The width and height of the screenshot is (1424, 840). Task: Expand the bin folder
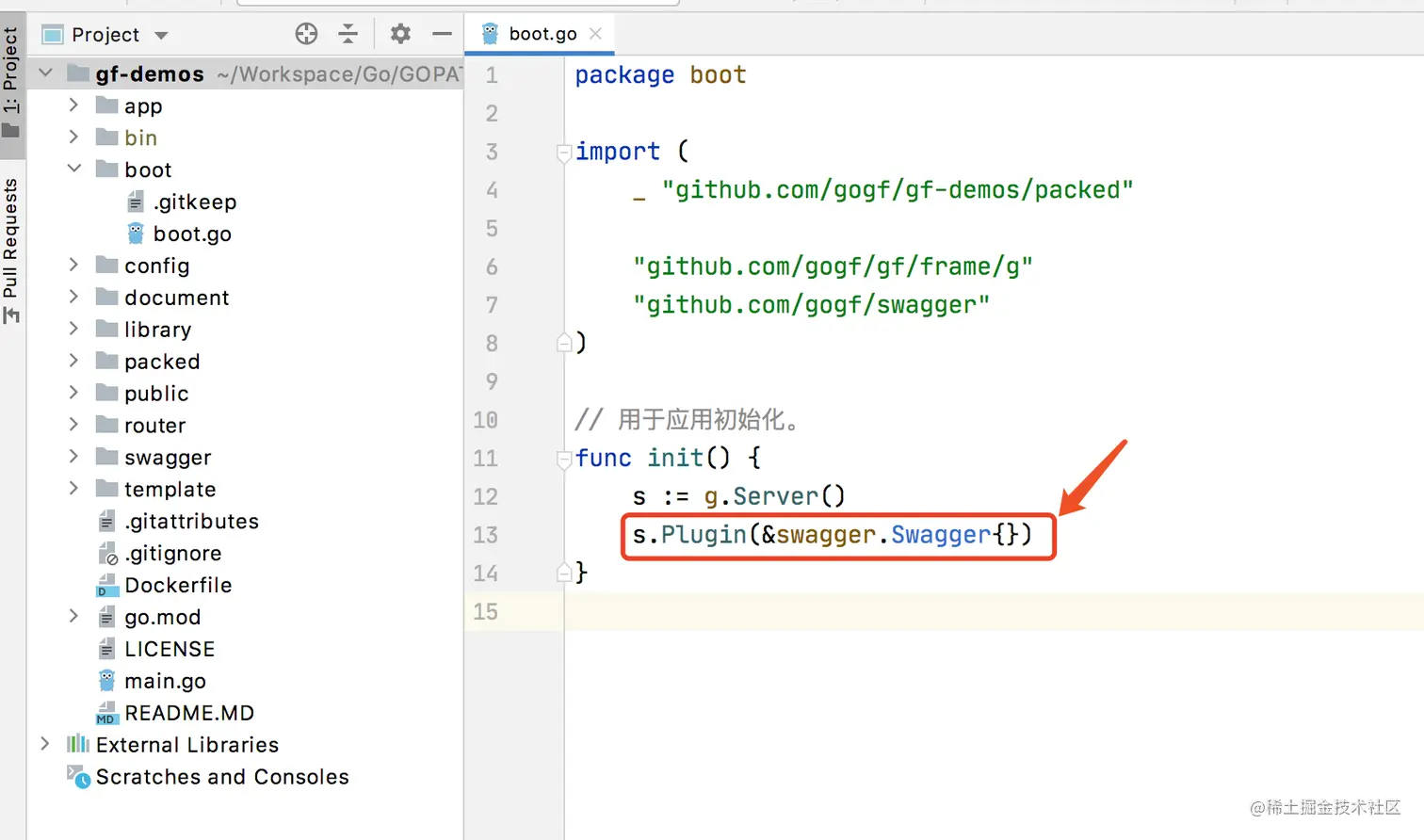[73, 137]
